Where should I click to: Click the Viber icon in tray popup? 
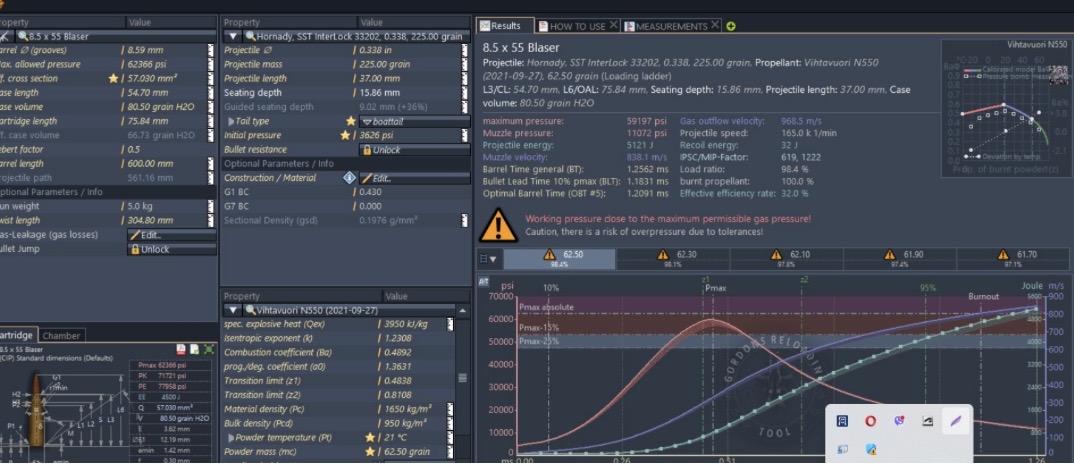click(899, 421)
